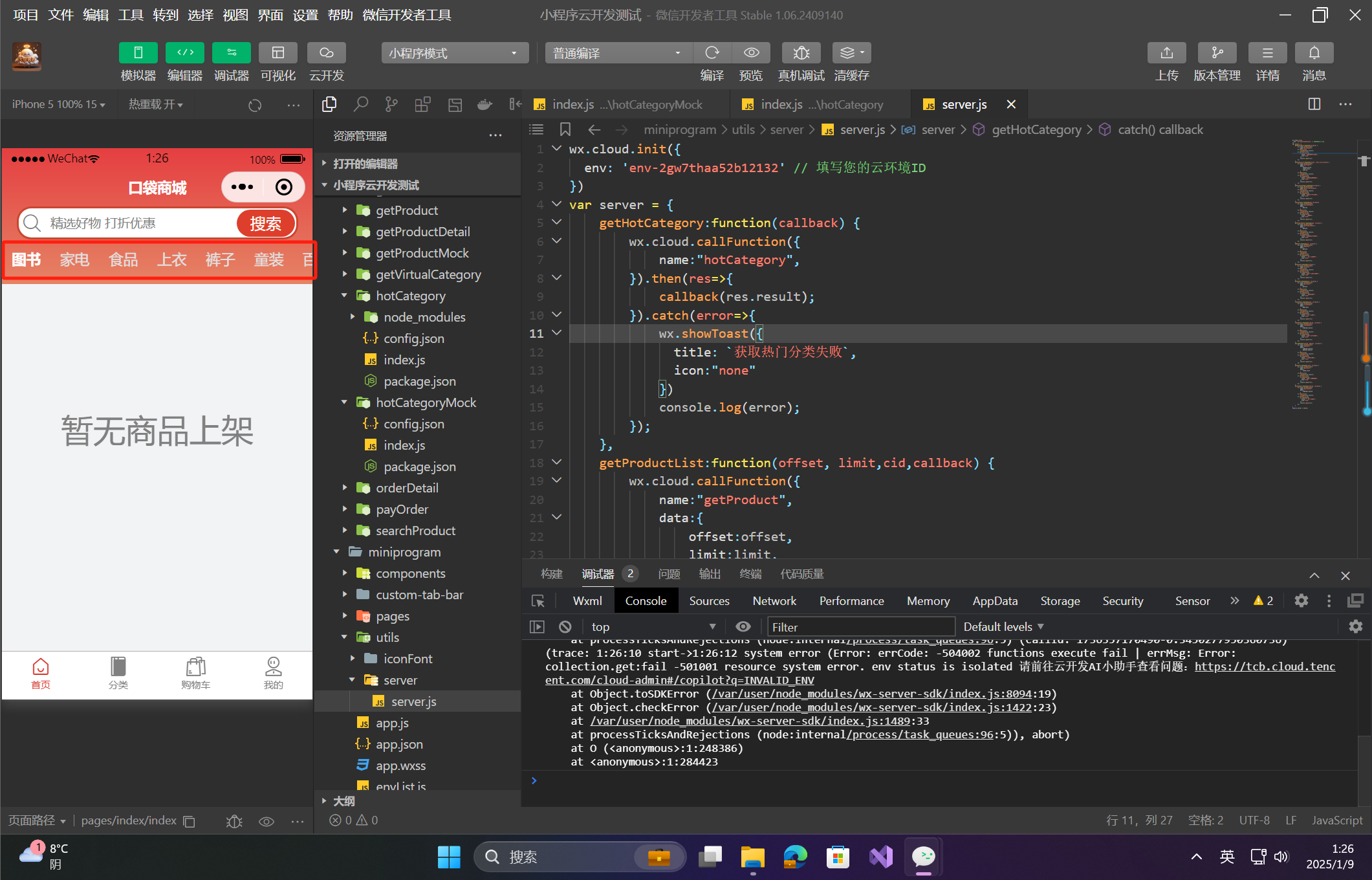Toggle the 调试器 debugger panel button
The image size is (1372, 880).
point(231,53)
